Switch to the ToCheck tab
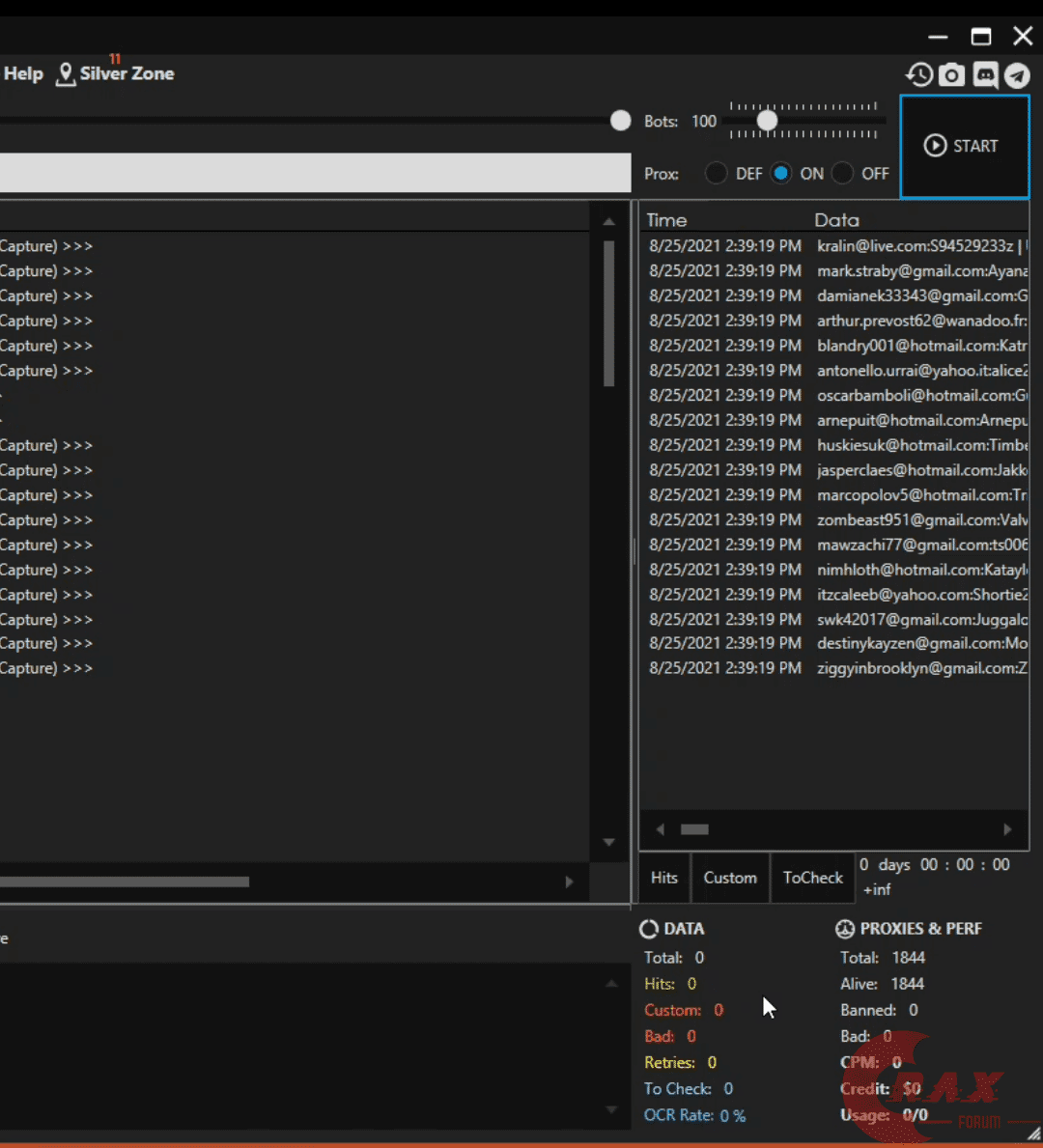The height and width of the screenshot is (1148, 1043). [812, 878]
